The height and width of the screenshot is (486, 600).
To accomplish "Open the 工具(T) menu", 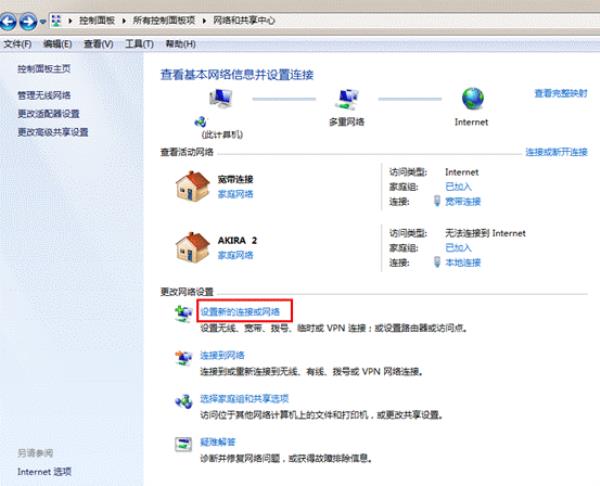I will coord(139,44).
